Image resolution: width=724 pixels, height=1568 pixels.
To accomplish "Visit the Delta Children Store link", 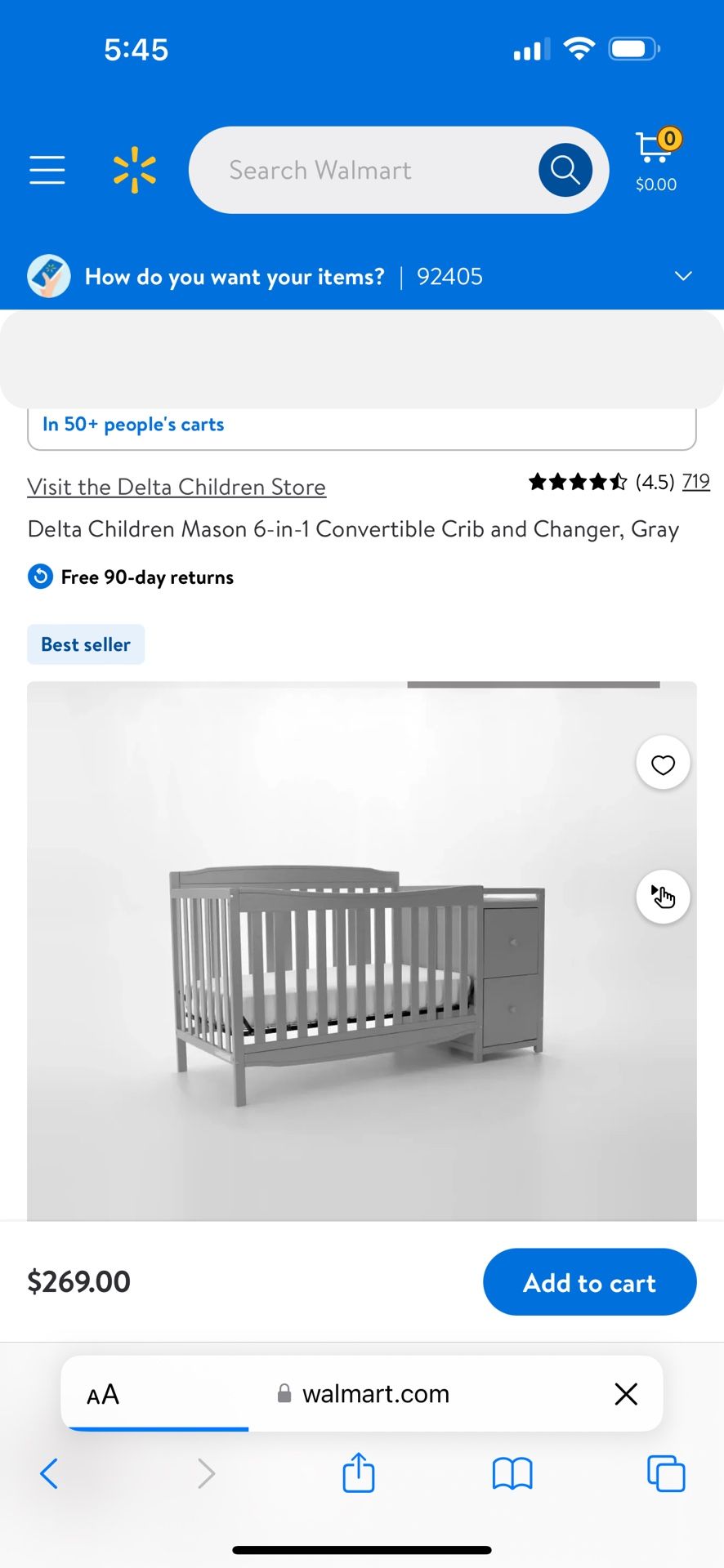I will (x=177, y=487).
